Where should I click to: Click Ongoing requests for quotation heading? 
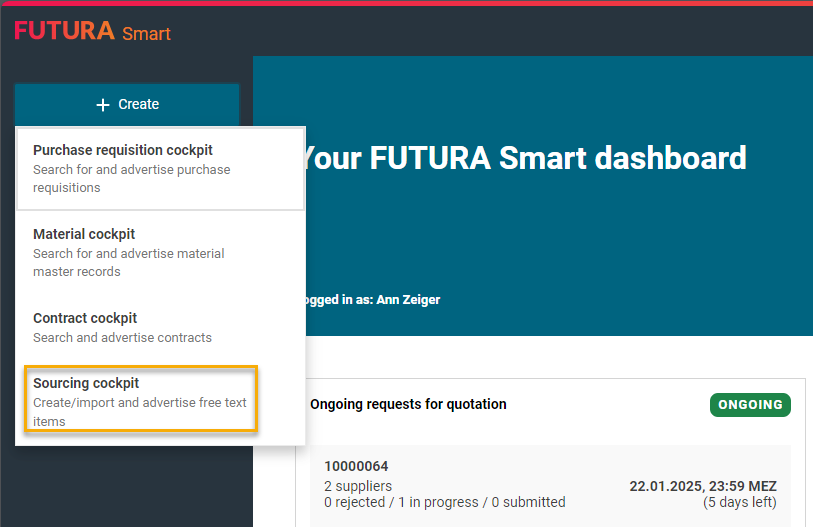coord(408,405)
